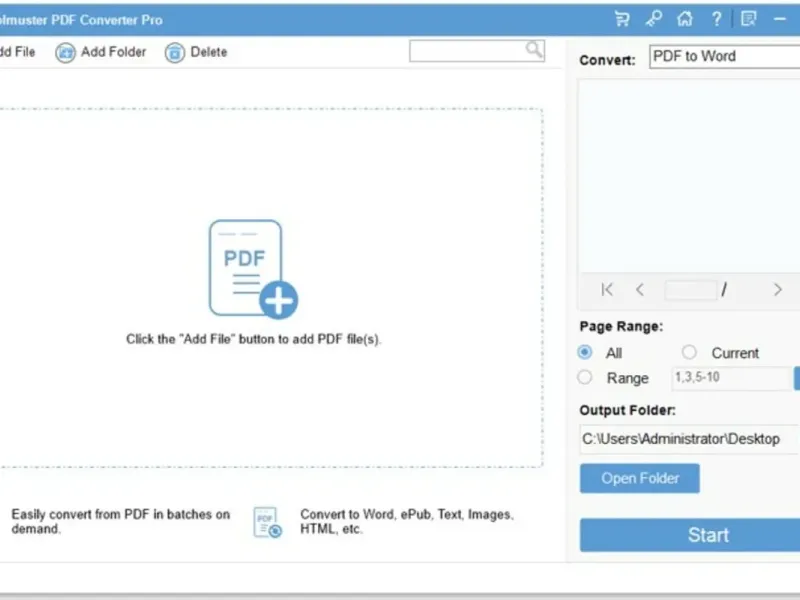Screen dimensions: 800x600
Task: Open the Convert format dropdown
Action: pyautogui.click(x=724, y=56)
